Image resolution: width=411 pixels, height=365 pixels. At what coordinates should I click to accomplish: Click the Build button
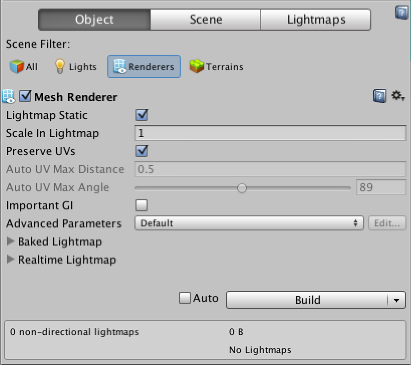tap(307, 300)
